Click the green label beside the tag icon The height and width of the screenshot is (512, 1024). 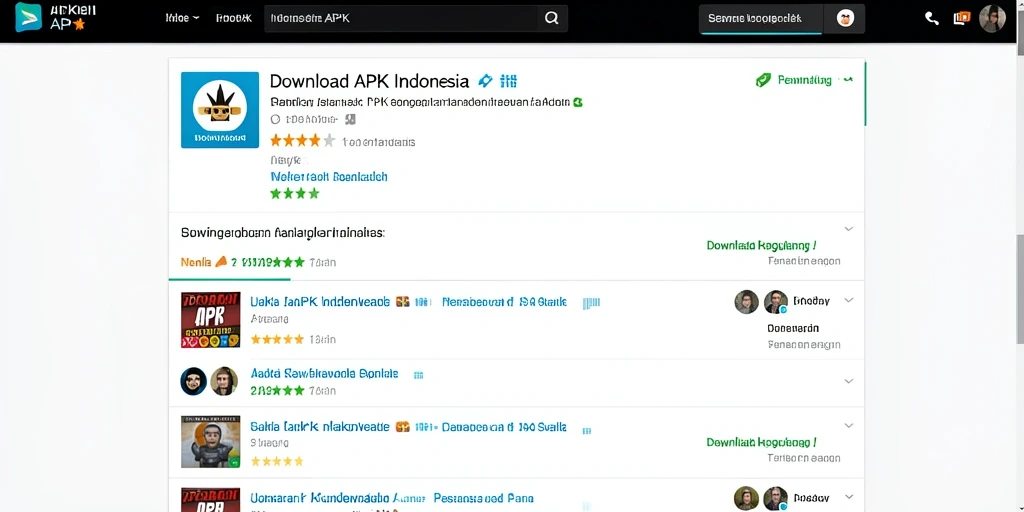coord(805,80)
